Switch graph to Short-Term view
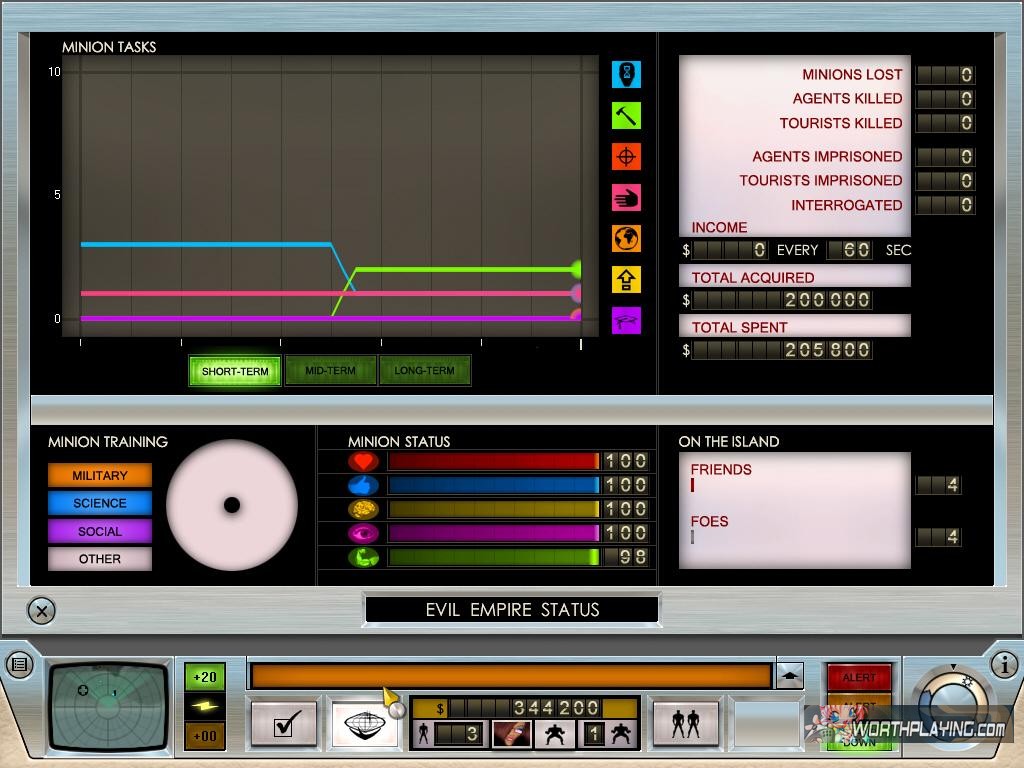 tap(235, 371)
